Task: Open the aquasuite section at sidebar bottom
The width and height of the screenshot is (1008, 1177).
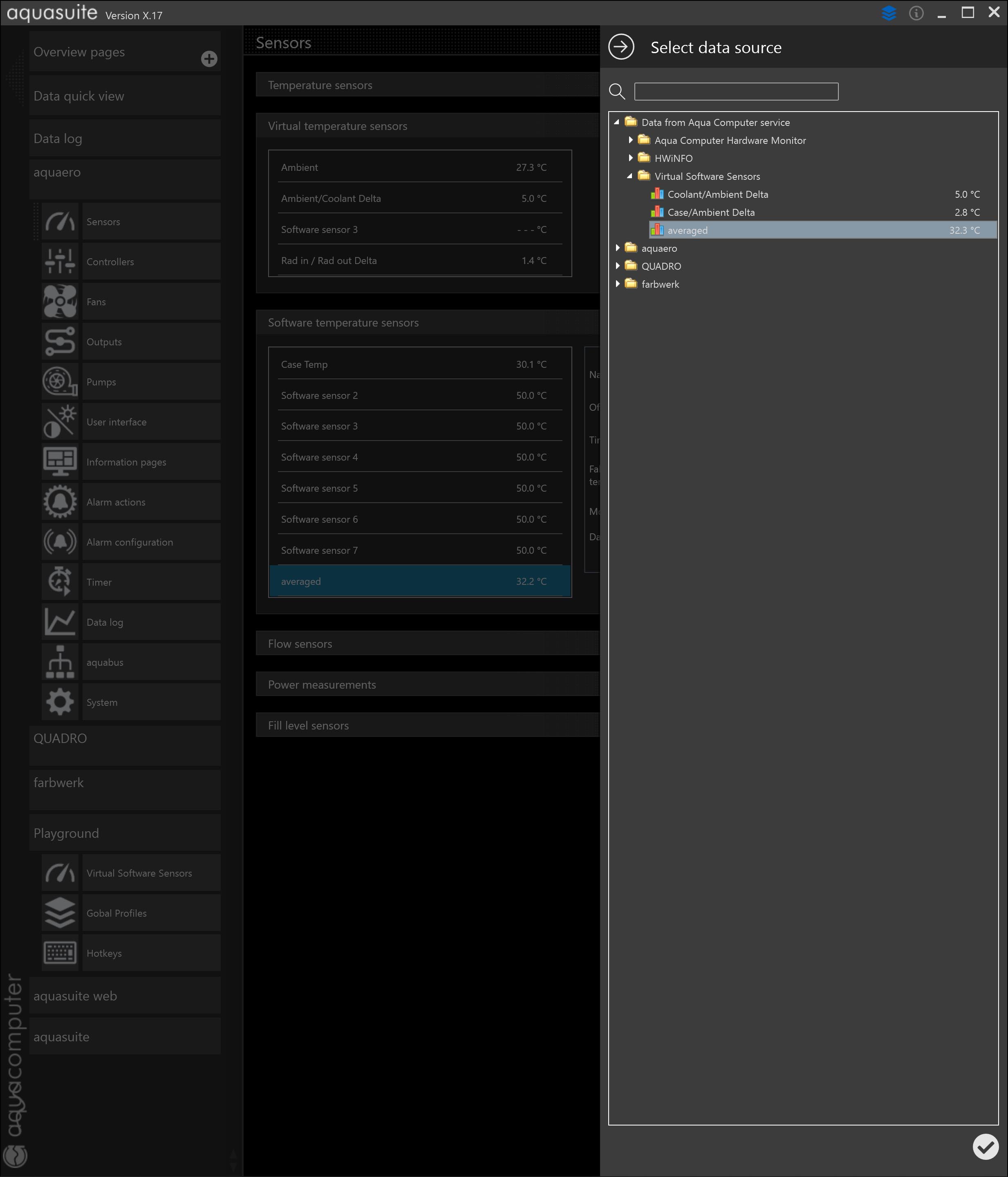Action: 125,1036
